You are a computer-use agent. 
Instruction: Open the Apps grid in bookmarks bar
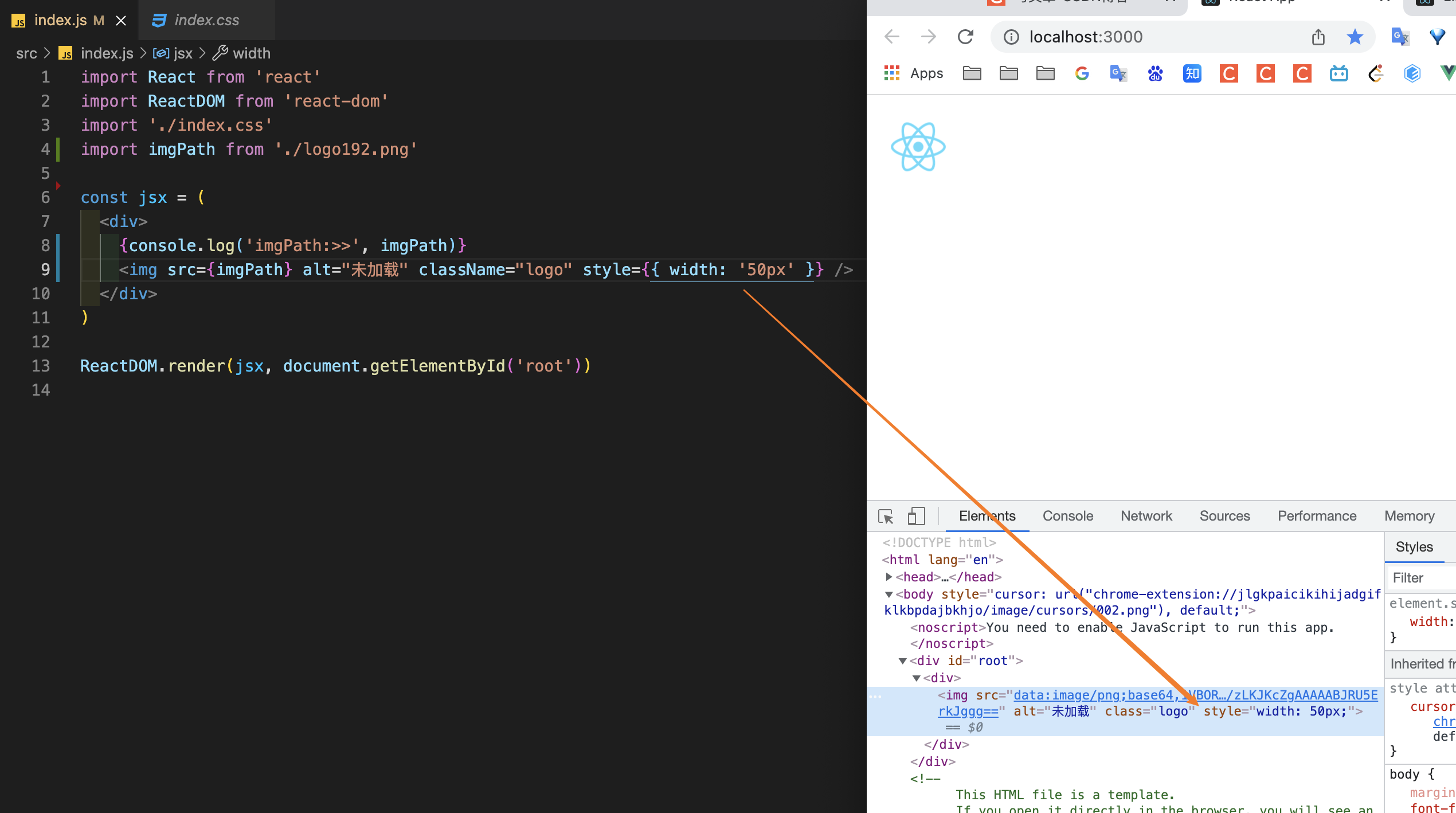[x=914, y=73]
